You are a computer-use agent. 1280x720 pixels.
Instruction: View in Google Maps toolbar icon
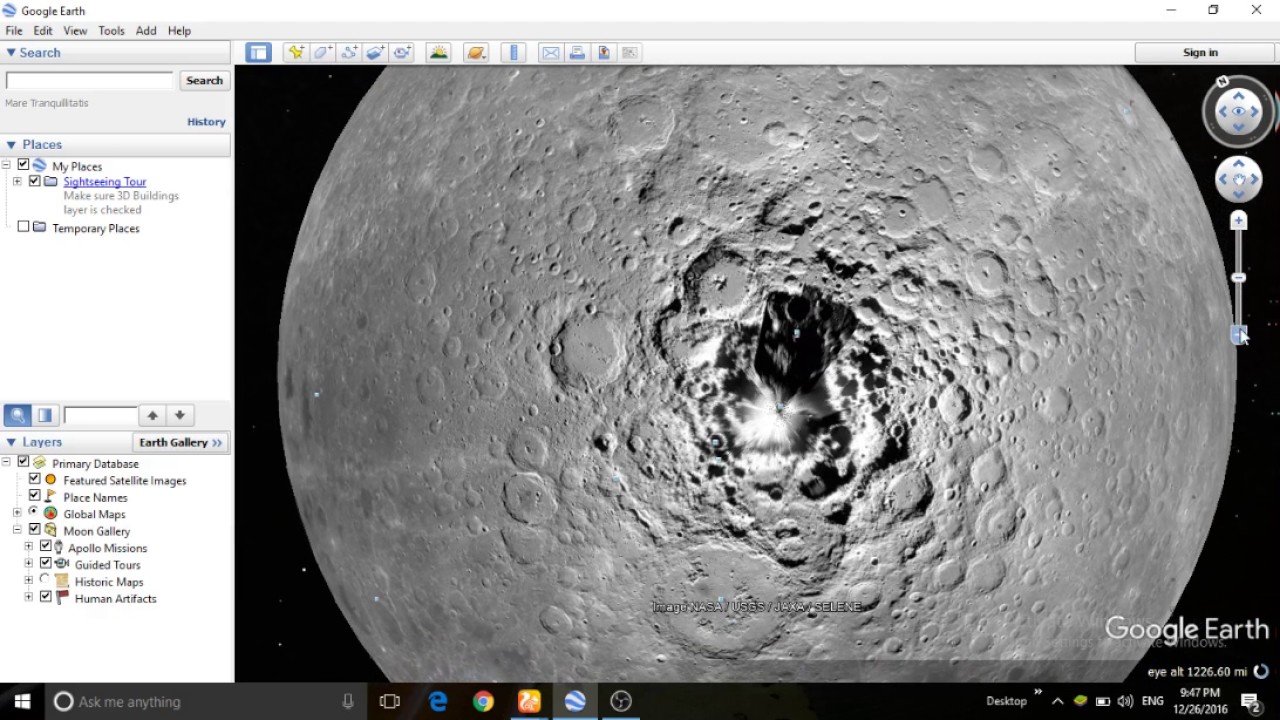click(x=630, y=53)
